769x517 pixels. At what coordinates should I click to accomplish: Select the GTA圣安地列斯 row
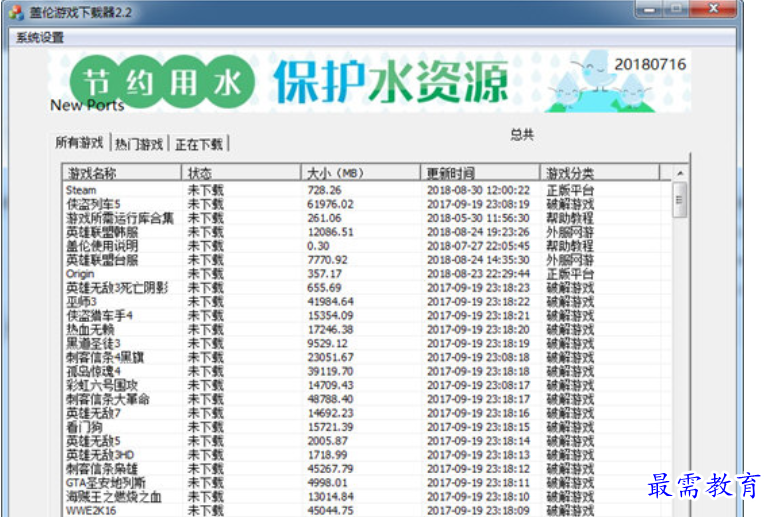click(x=367, y=483)
